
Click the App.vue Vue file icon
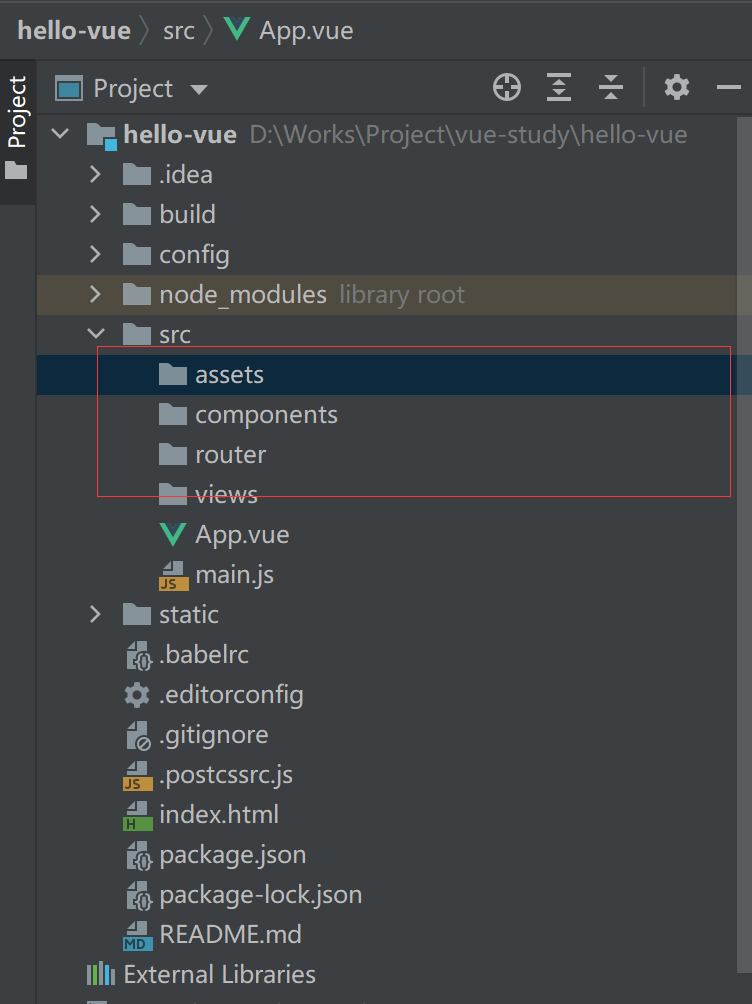tap(173, 535)
